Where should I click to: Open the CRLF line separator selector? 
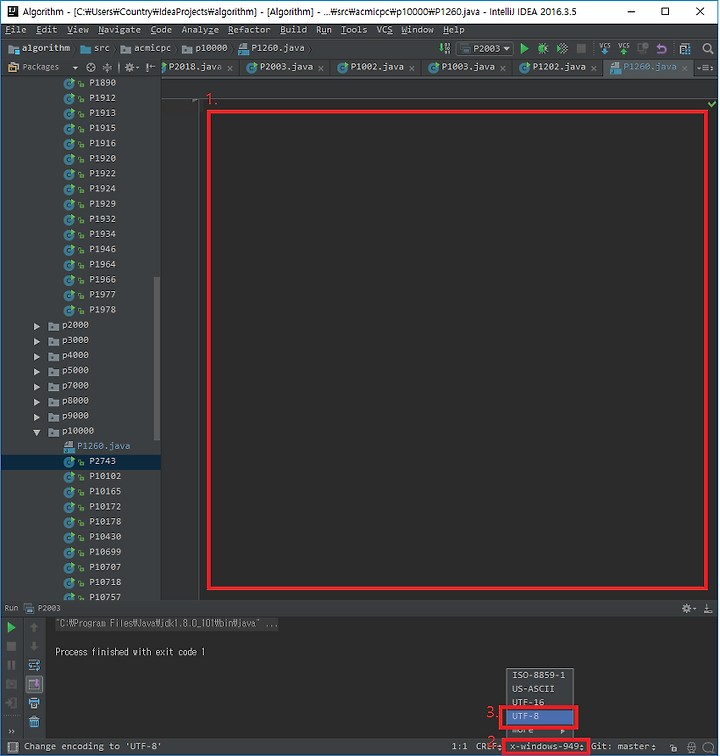coord(489,747)
